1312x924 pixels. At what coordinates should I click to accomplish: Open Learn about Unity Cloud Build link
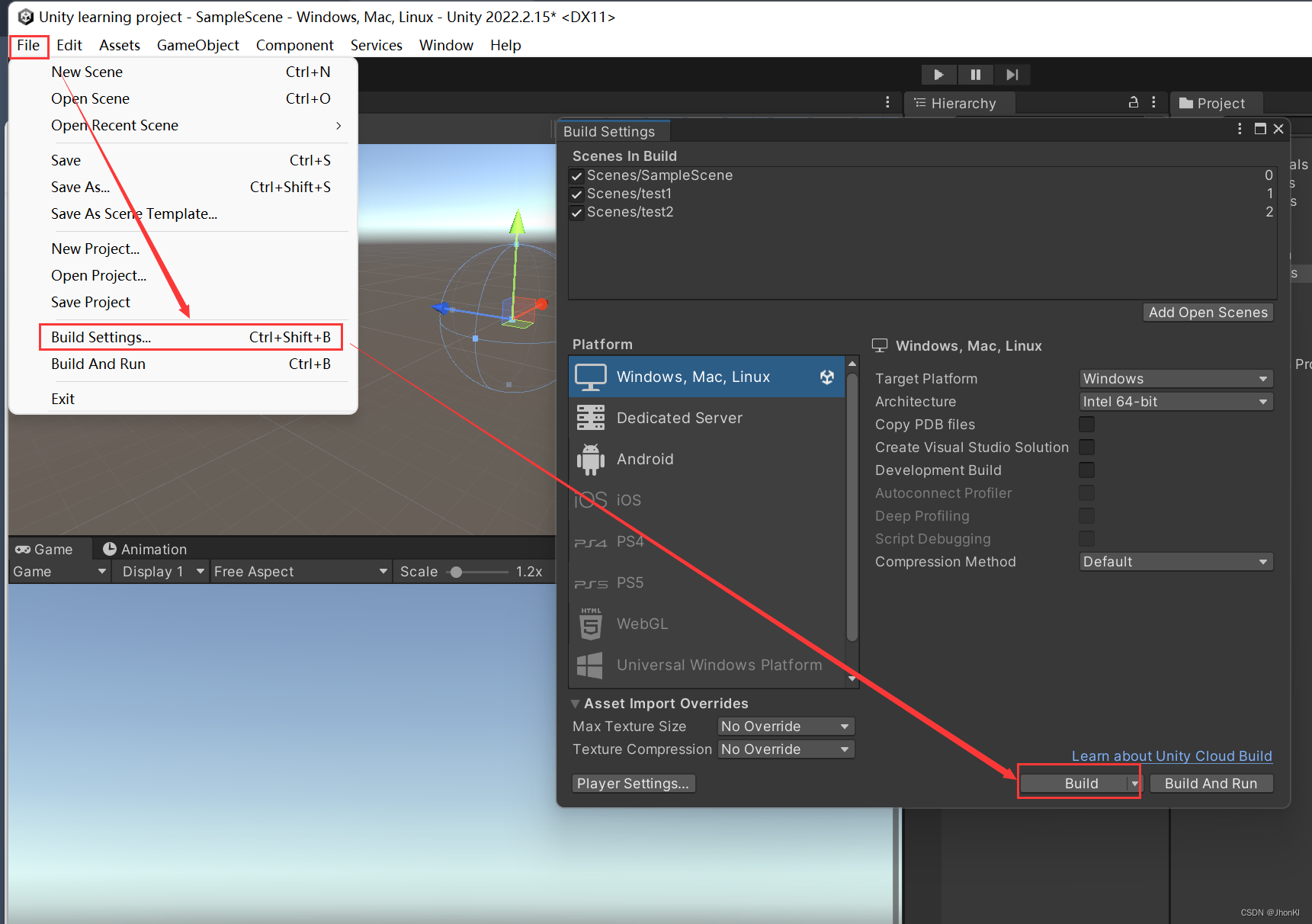click(x=1172, y=756)
